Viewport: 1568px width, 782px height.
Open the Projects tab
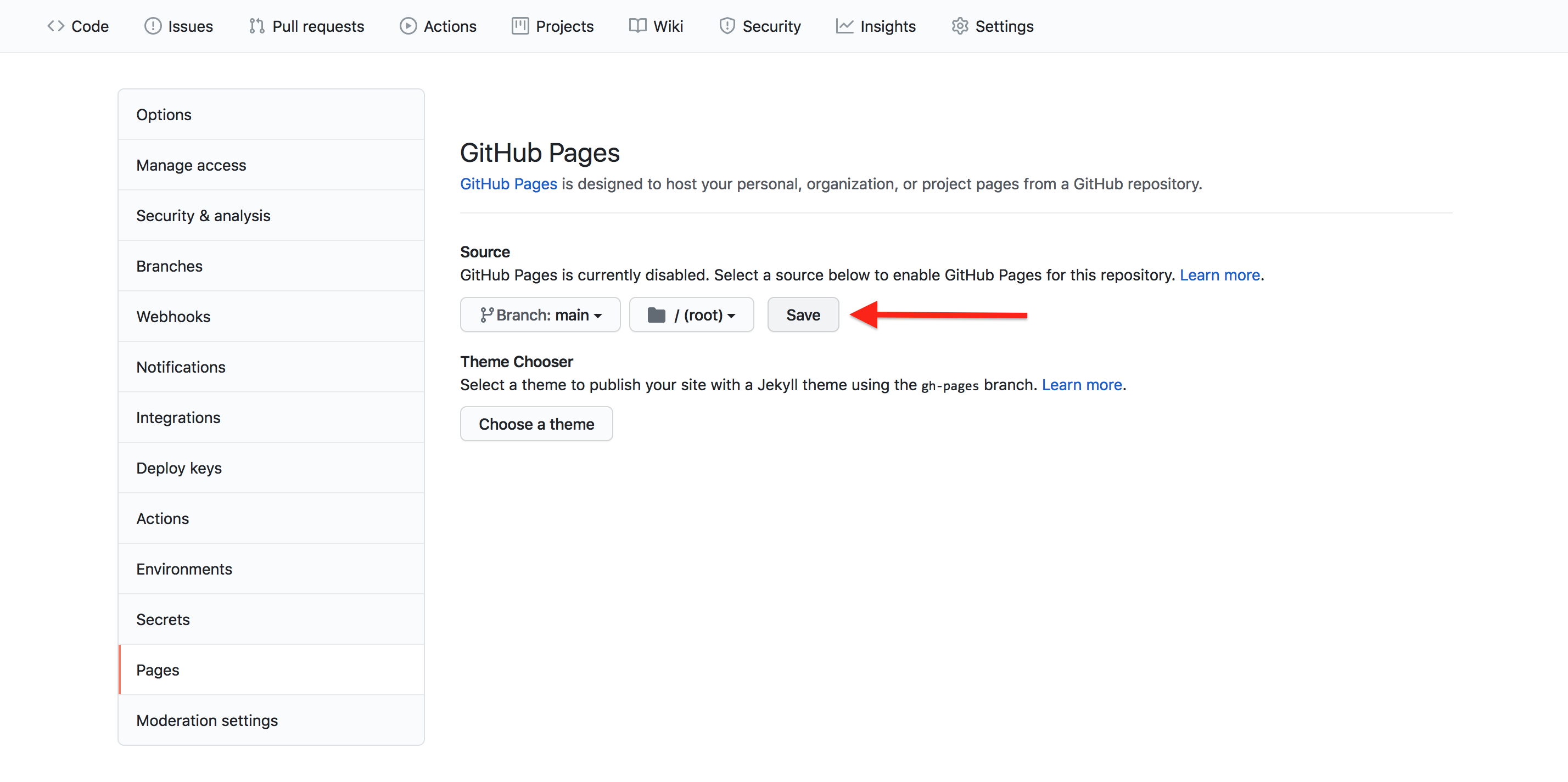pyautogui.click(x=553, y=26)
